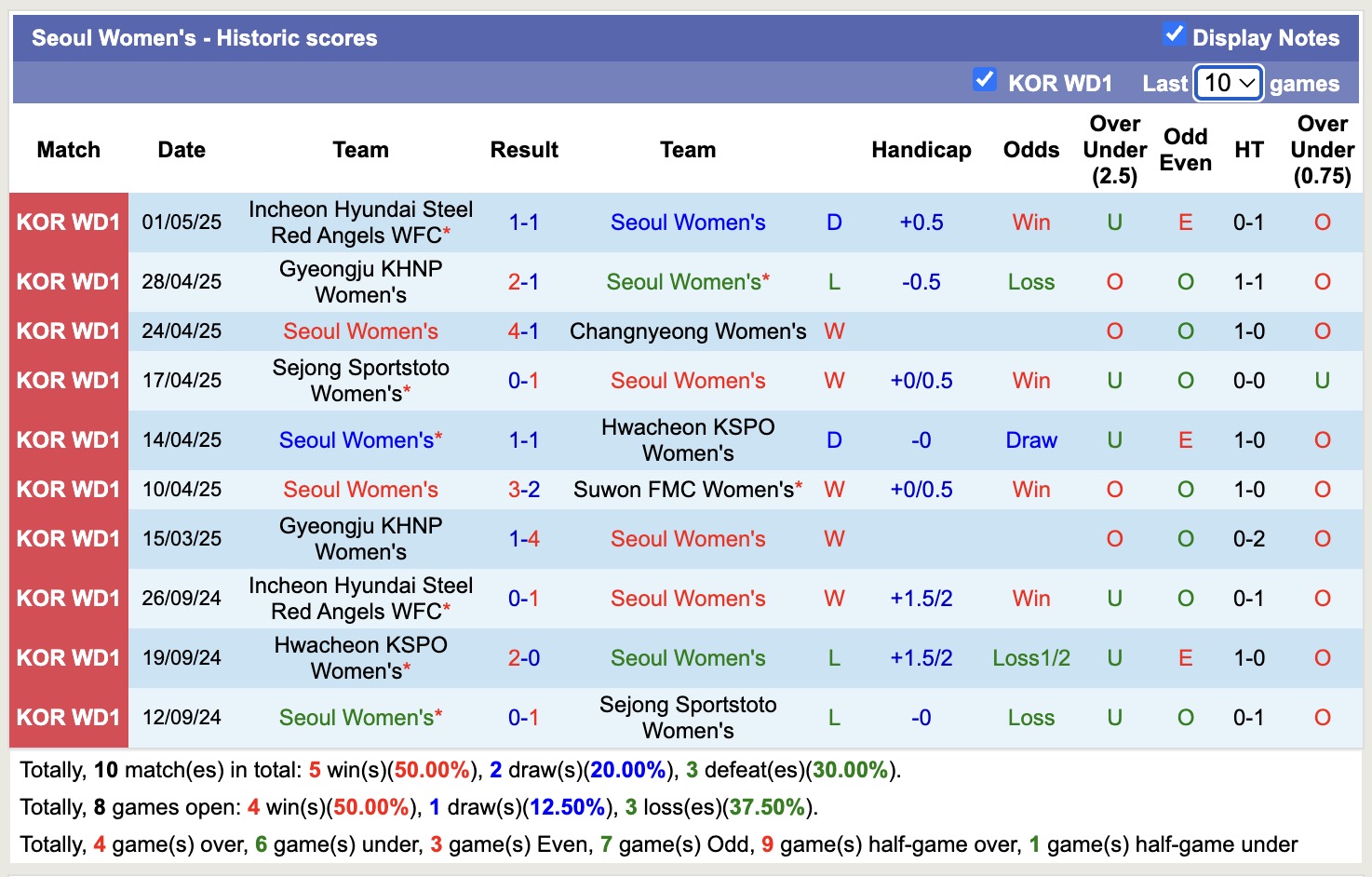Click Changnyeong Women's team name
Image resolution: width=1372 pixels, height=877 pixels.
[688, 331]
